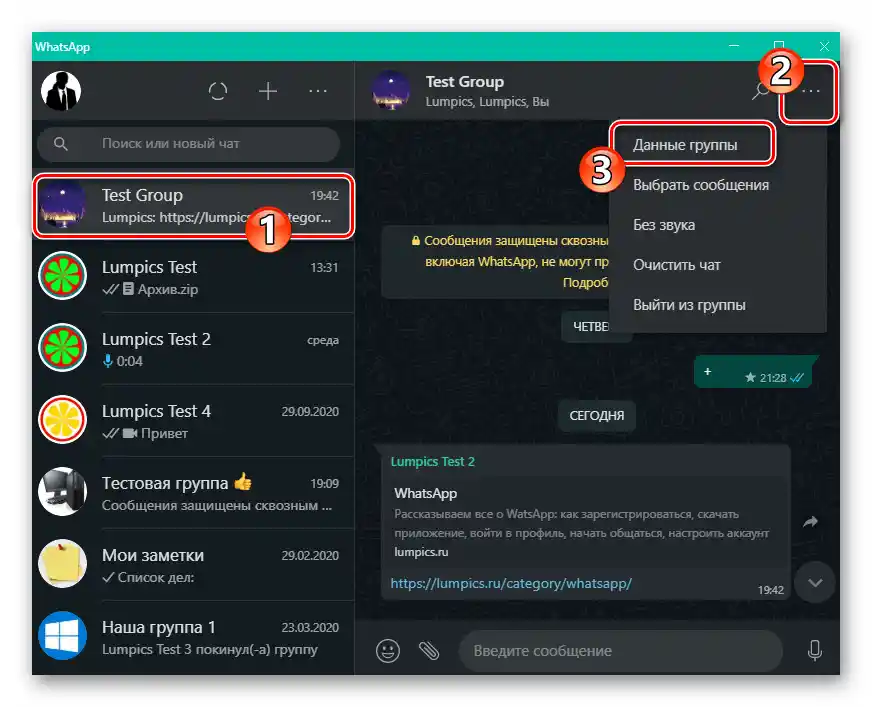
Task: Minimize the WhatsApp window
Action: point(734,46)
